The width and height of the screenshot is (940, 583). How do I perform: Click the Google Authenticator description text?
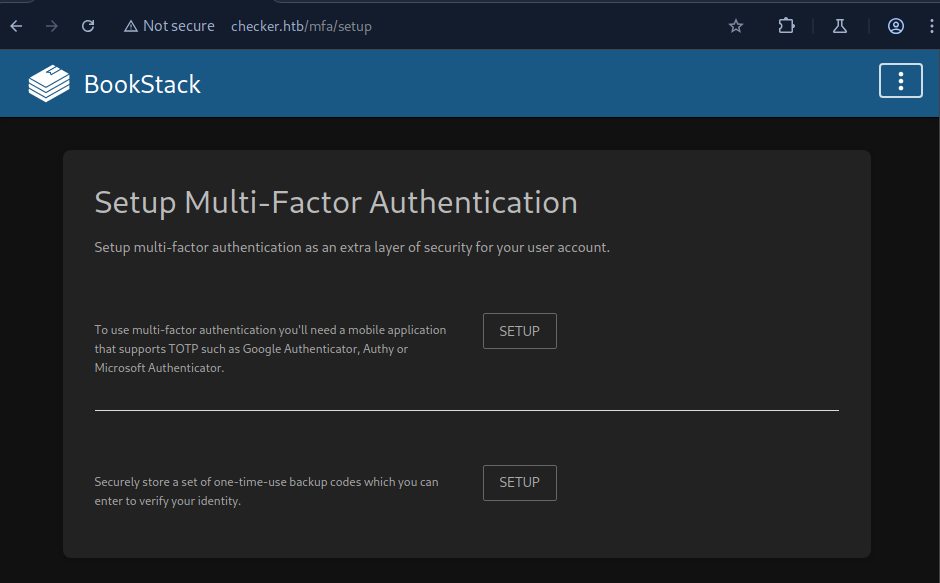270,348
